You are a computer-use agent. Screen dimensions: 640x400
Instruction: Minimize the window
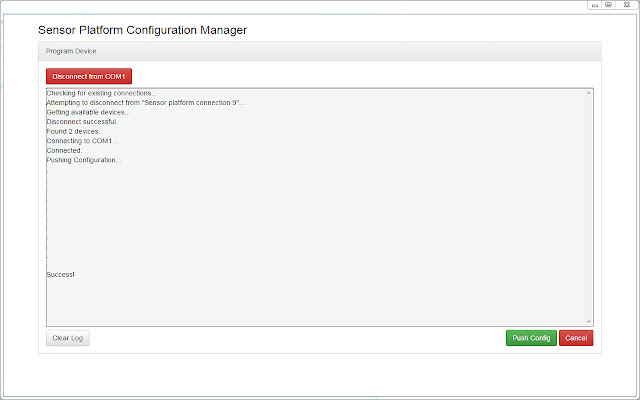595,5
